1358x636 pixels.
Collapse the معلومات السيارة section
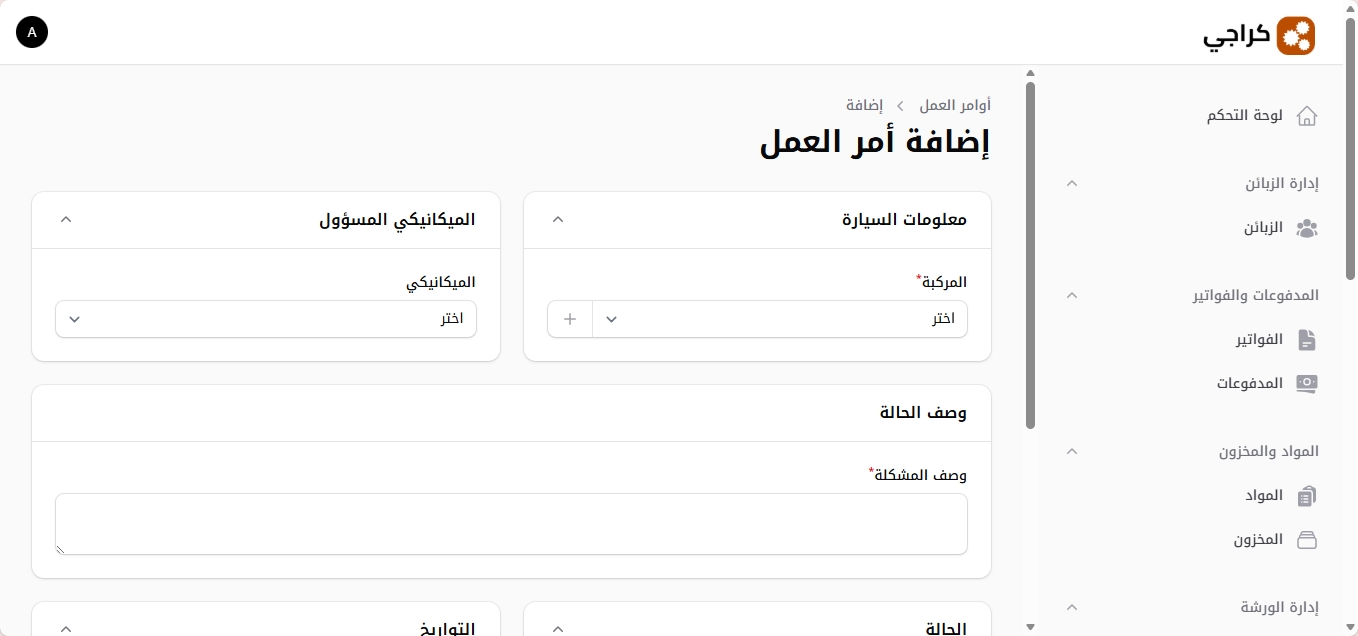click(x=558, y=219)
